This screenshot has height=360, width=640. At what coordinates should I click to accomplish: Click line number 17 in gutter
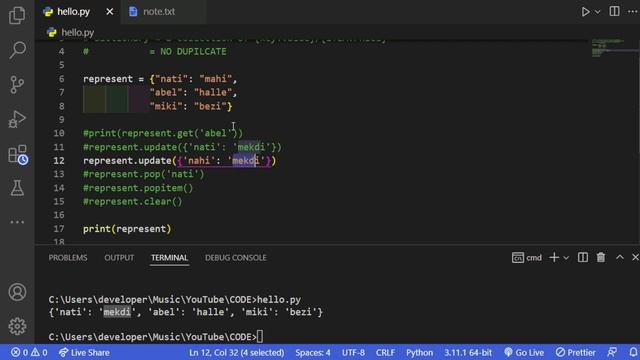click(59, 229)
